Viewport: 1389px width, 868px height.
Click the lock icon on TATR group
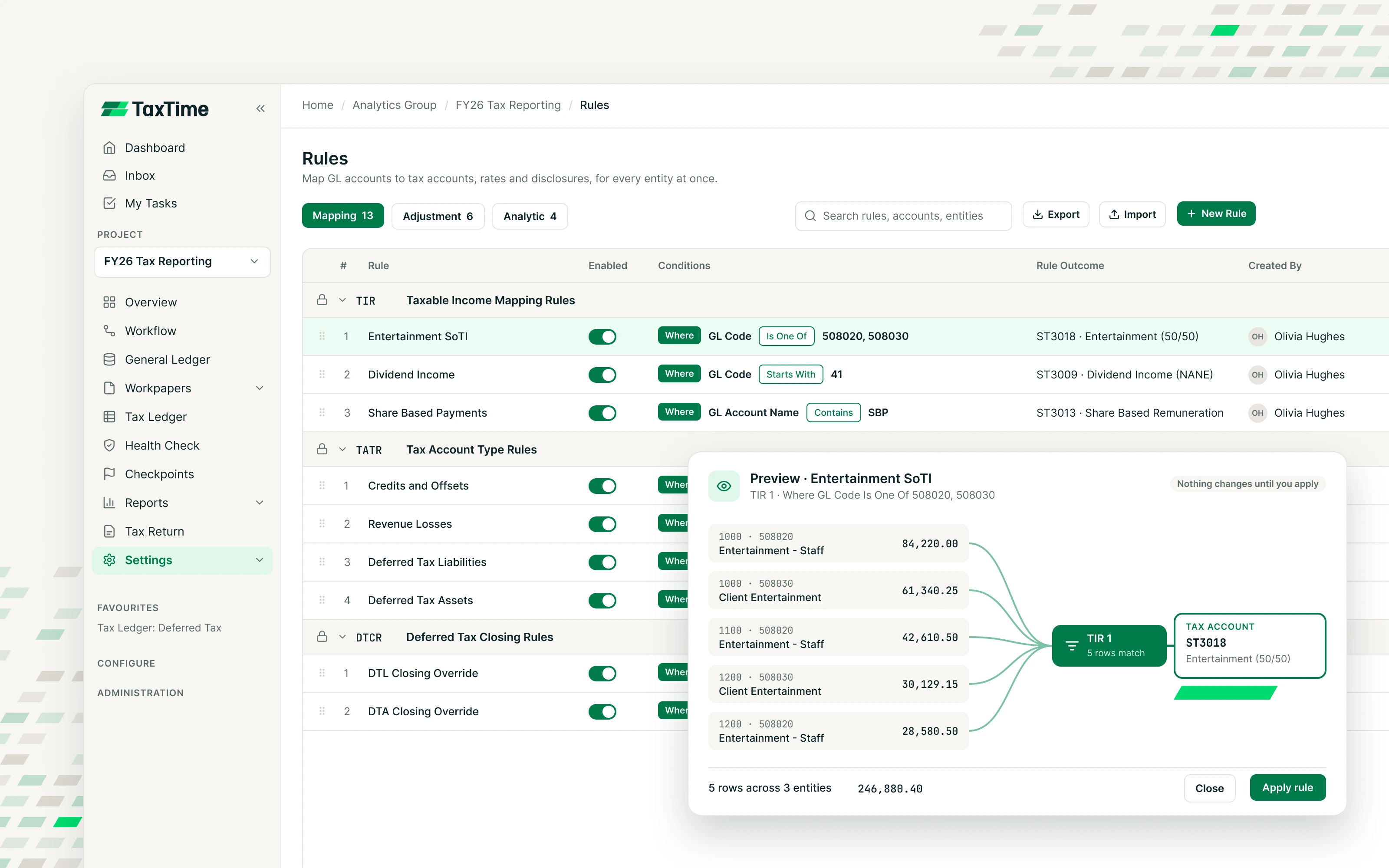(x=322, y=449)
